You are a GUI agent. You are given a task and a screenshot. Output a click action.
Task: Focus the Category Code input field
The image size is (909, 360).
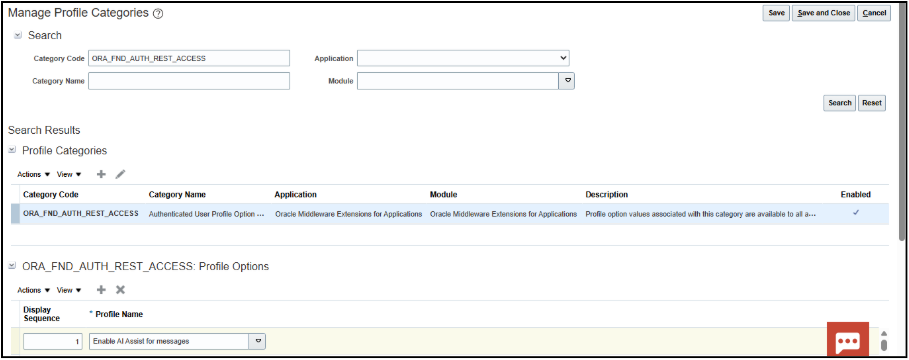point(189,58)
